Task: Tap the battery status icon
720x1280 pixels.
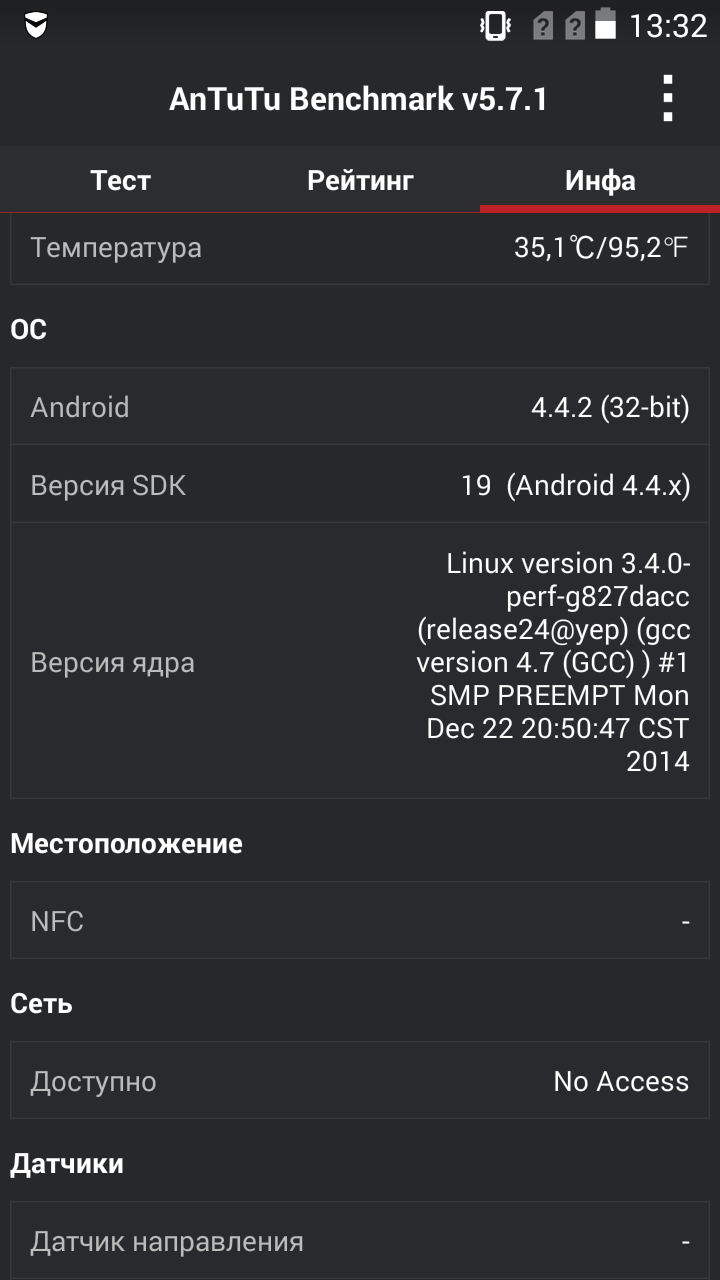Action: coord(605,25)
